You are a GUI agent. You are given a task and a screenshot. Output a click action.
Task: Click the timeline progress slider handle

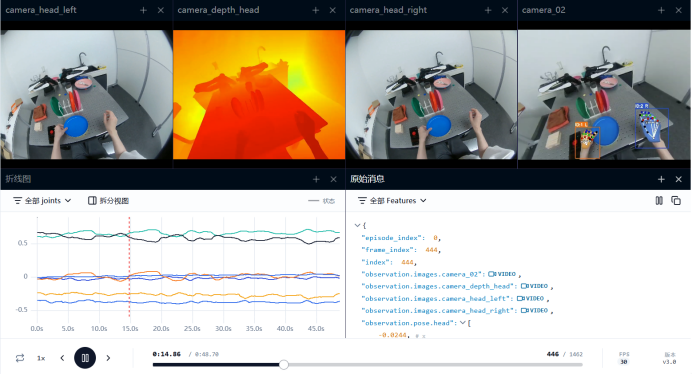pyautogui.click(x=284, y=365)
